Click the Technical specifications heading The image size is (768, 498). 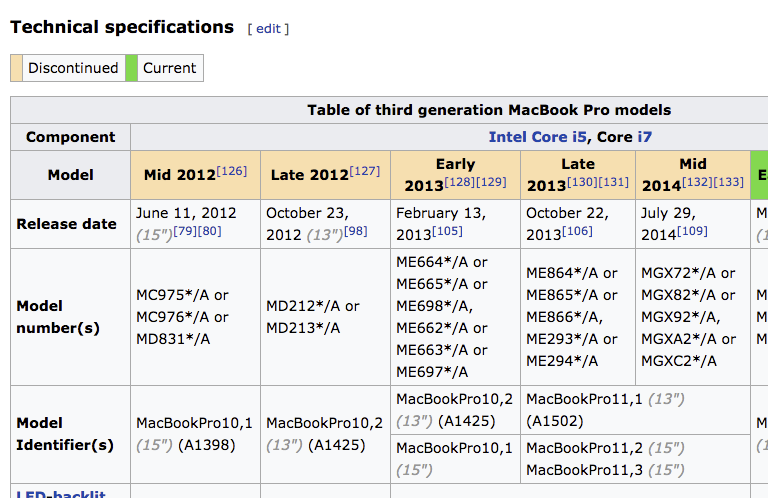click(x=122, y=27)
